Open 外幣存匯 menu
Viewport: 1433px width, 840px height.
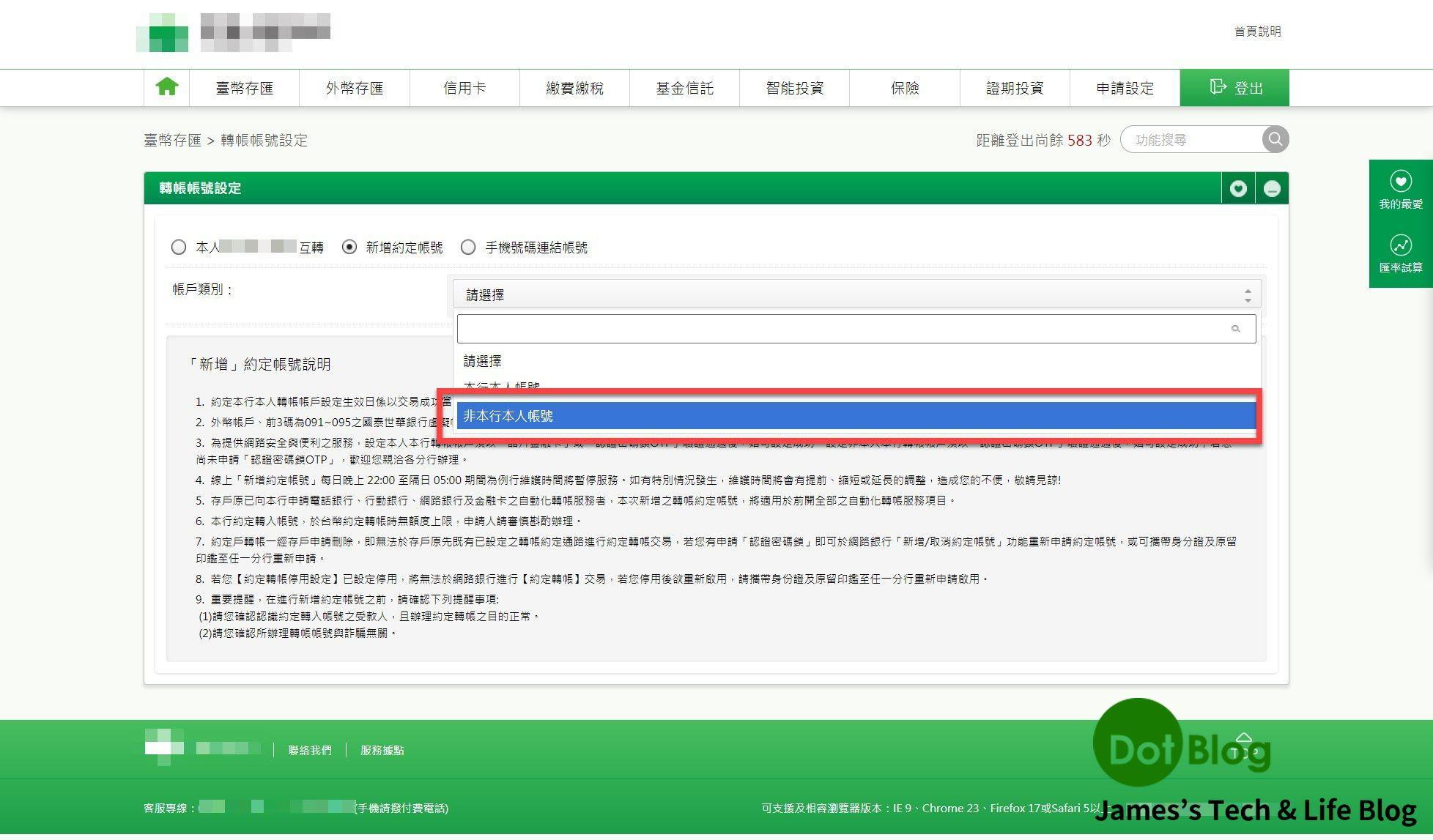(x=355, y=88)
